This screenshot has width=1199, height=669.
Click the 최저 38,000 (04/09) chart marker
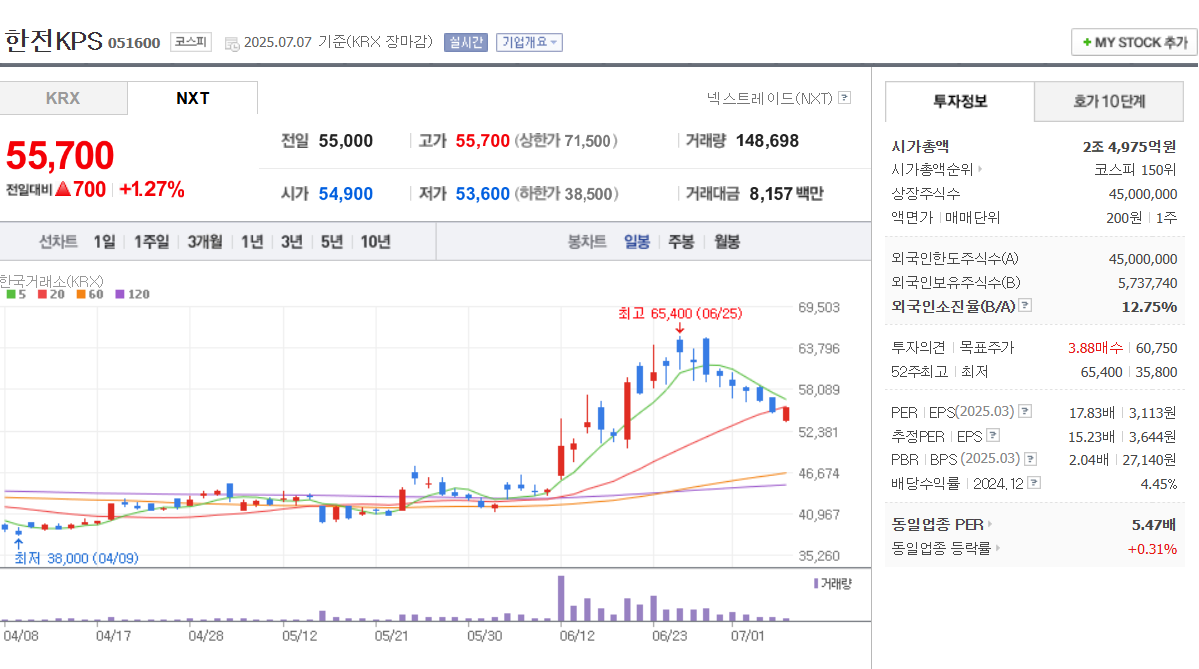point(76,558)
